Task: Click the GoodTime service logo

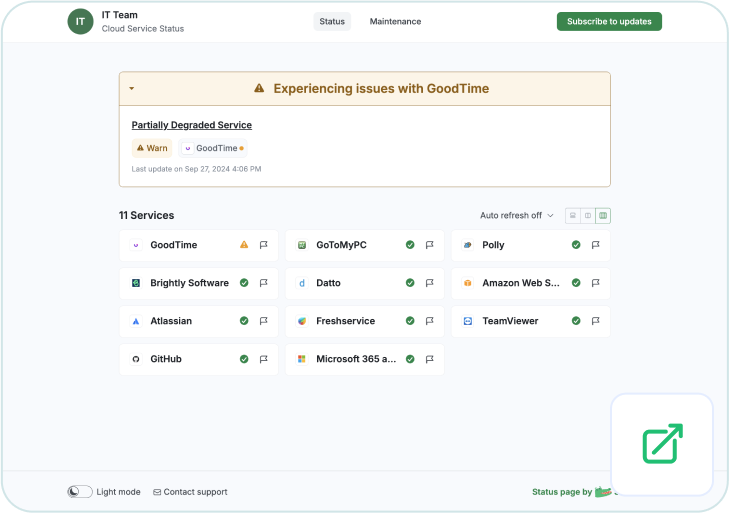Action: coord(136,245)
